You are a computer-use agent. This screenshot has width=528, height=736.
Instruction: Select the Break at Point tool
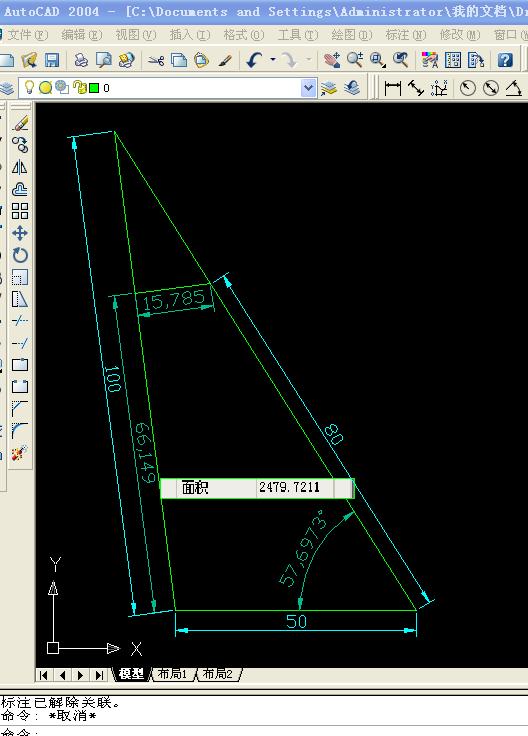click(x=20, y=365)
